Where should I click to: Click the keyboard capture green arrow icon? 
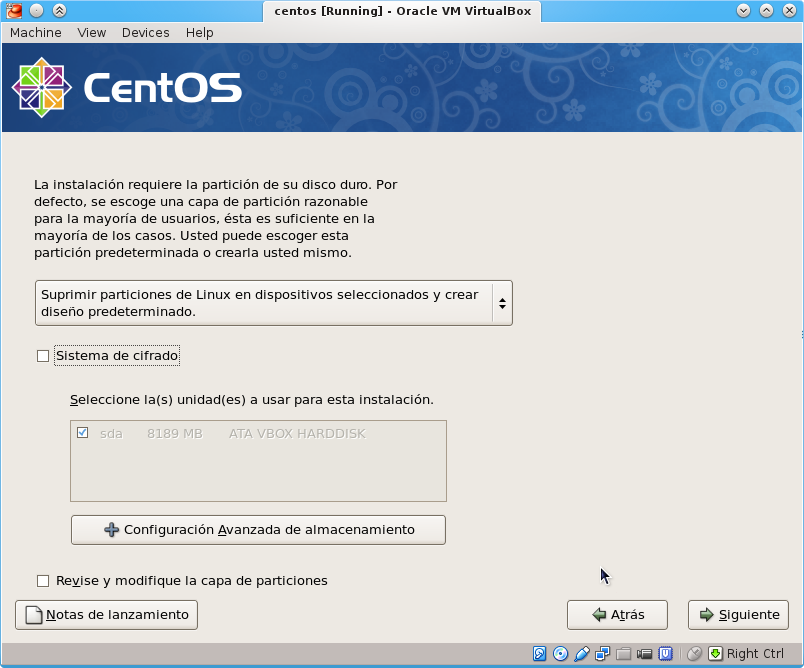click(x=715, y=654)
